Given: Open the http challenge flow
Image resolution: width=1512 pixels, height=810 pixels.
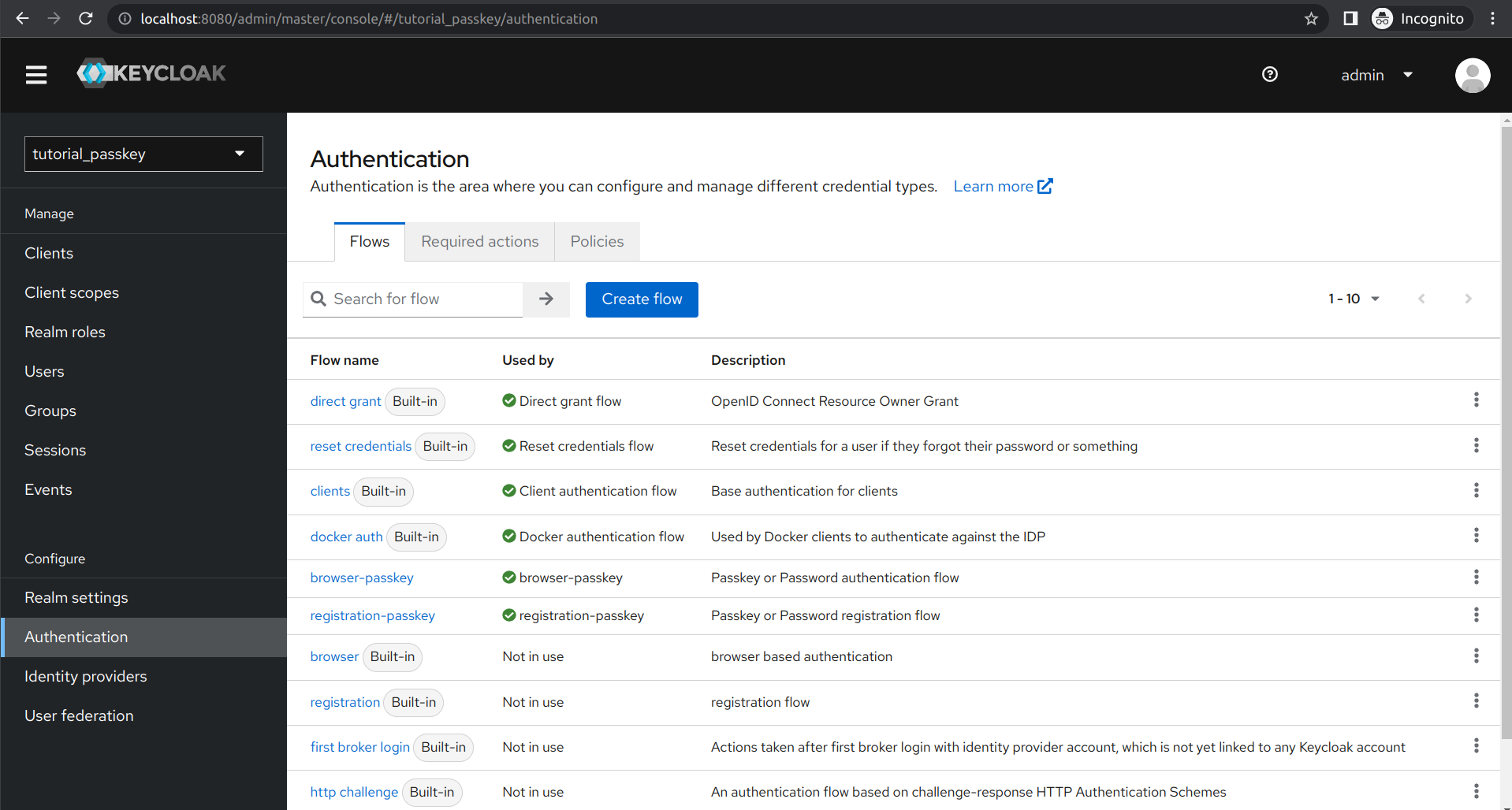Looking at the screenshot, I should 354,792.
